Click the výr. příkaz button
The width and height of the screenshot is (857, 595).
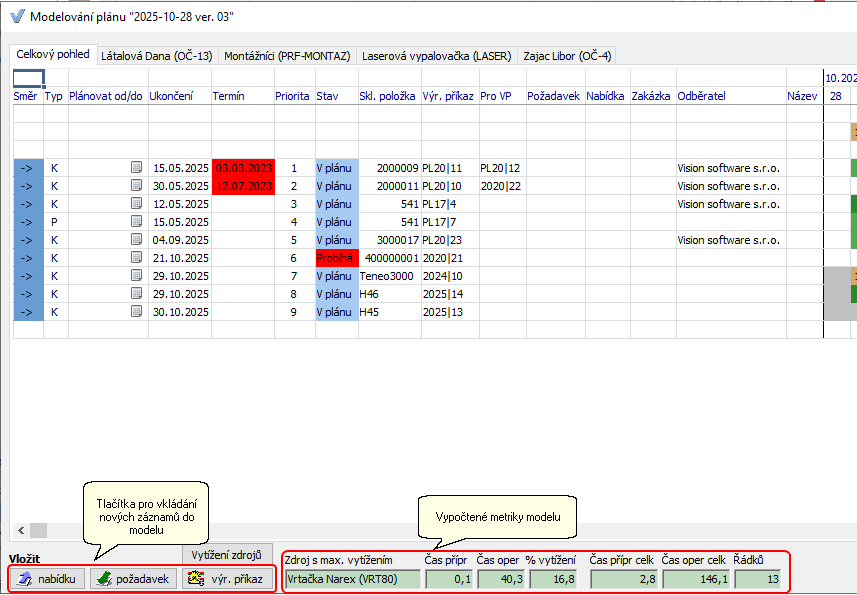pos(228,578)
